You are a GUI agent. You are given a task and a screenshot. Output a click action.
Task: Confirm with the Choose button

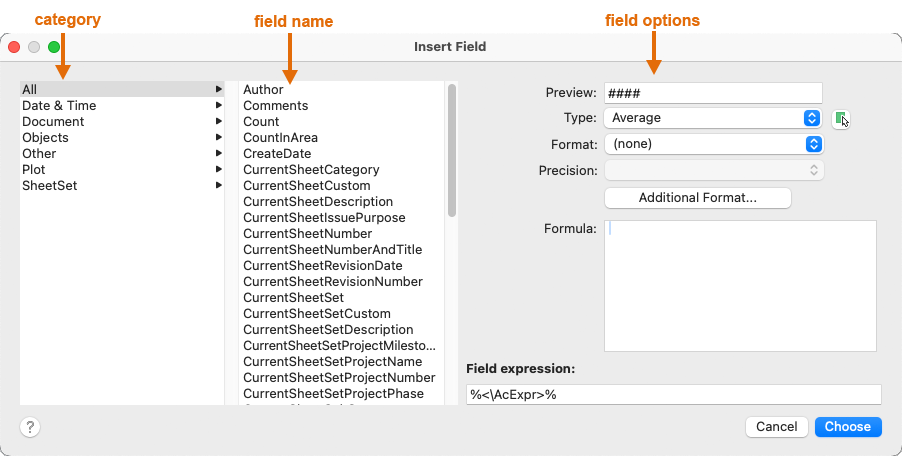point(848,427)
